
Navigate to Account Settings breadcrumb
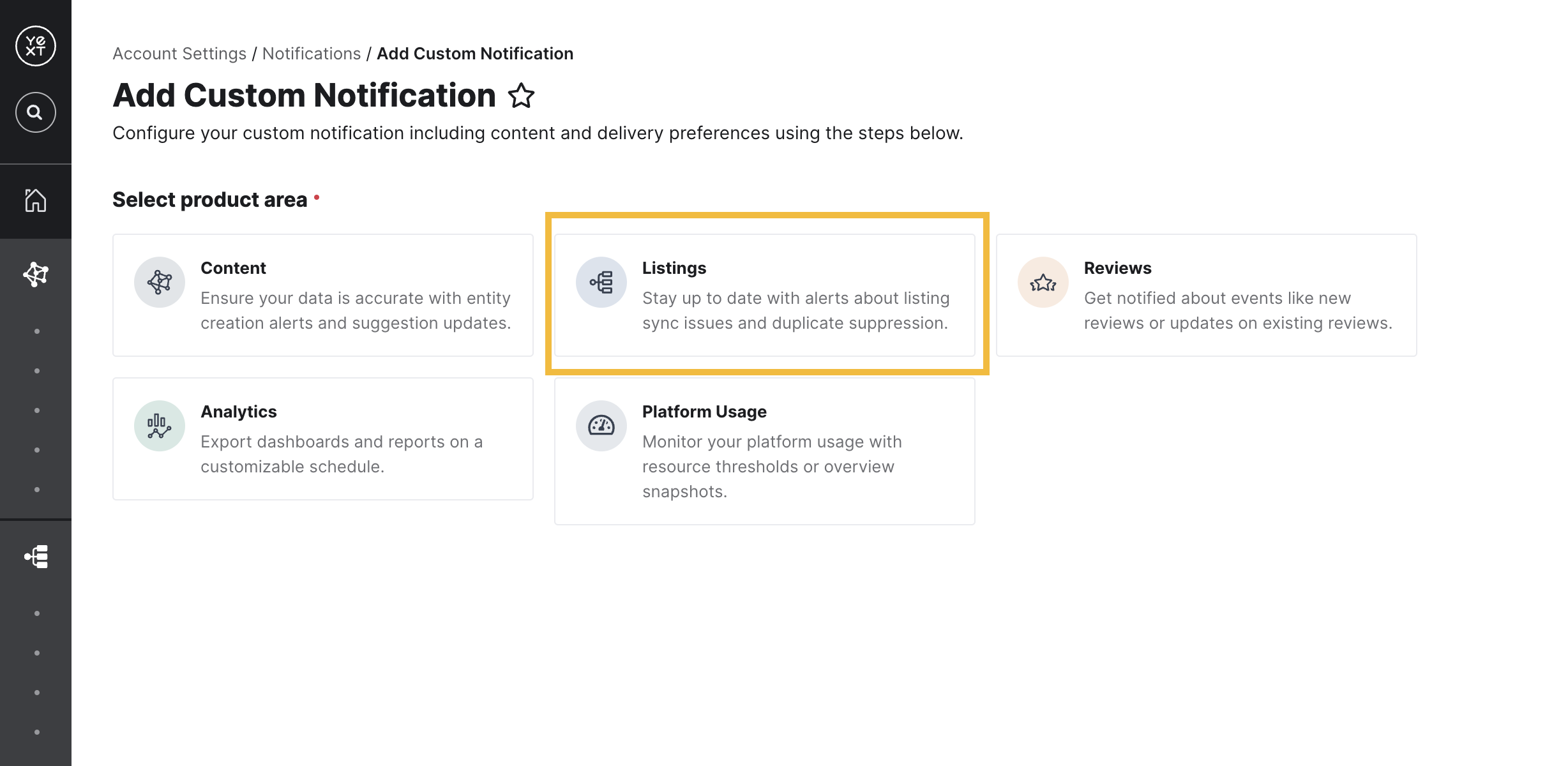click(179, 54)
